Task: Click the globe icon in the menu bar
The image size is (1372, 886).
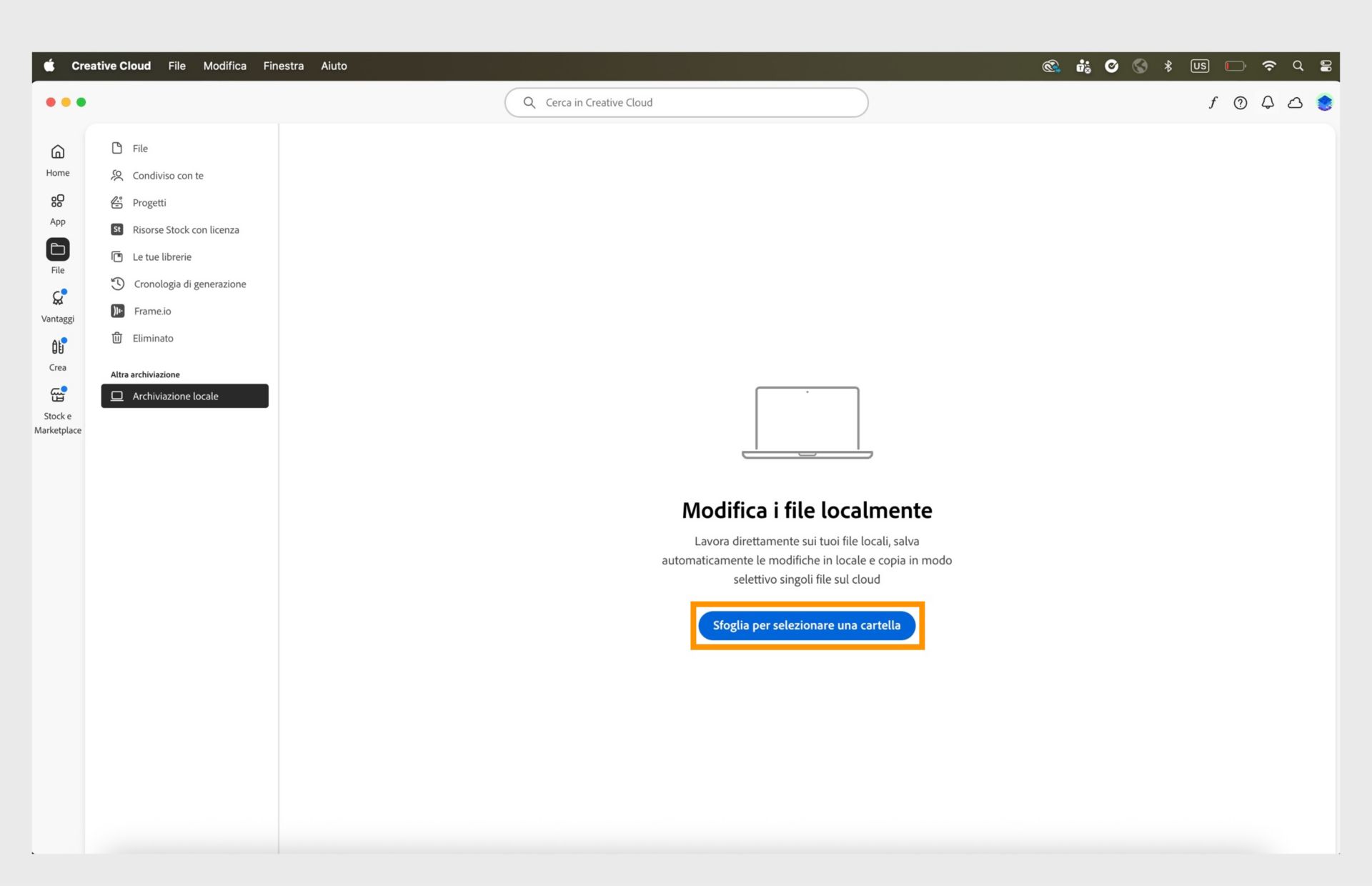Action: [x=1140, y=66]
